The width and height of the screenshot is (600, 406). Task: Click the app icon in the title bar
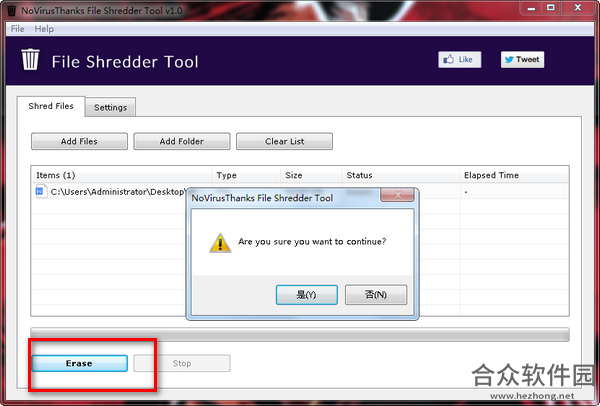coord(11,10)
